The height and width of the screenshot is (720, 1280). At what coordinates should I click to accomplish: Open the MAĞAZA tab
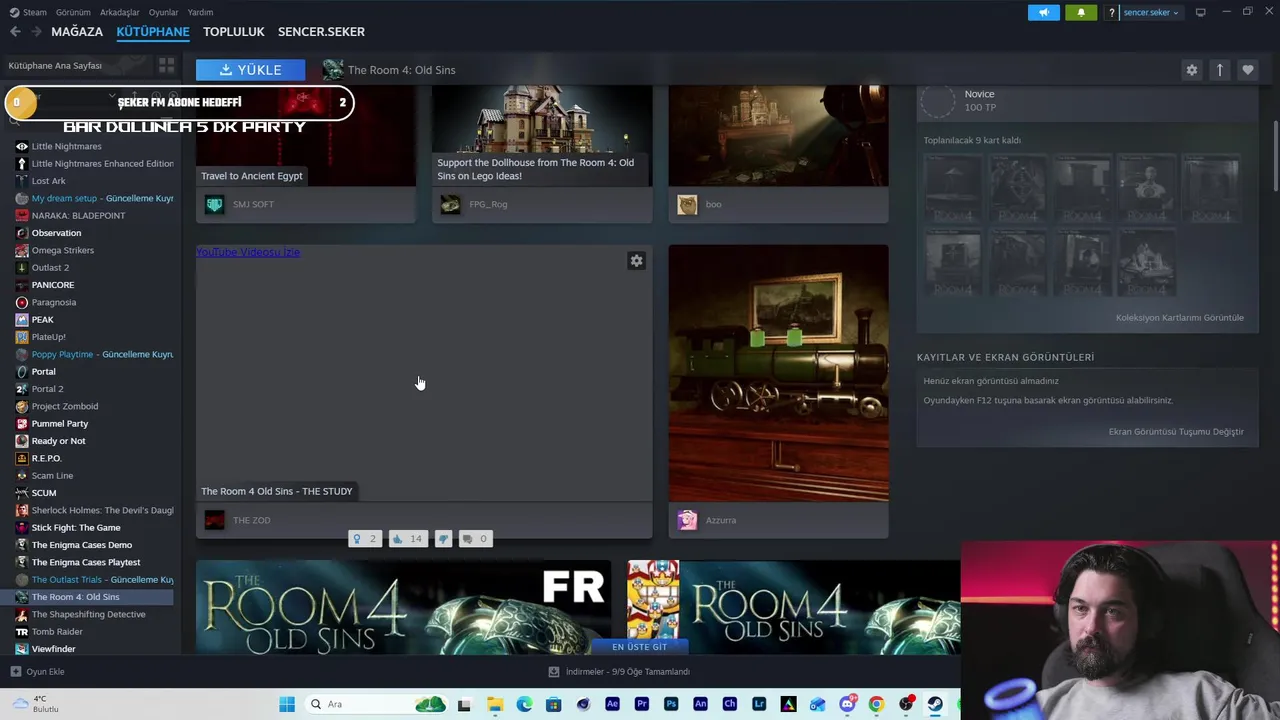(x=77, y=32)
